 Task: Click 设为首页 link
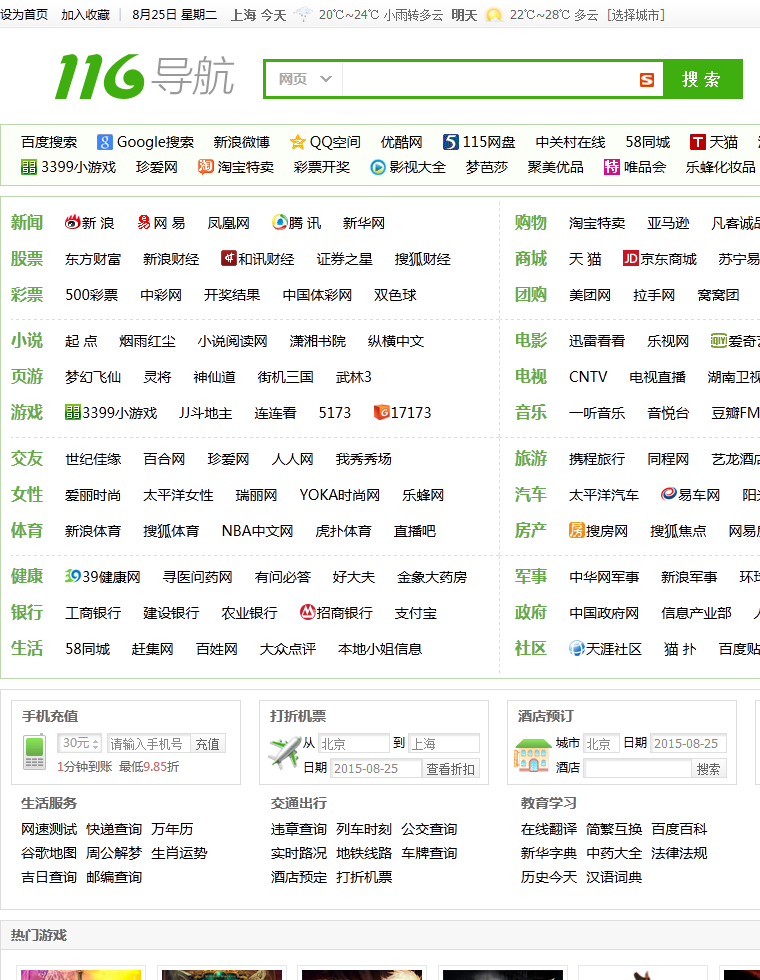24,15
